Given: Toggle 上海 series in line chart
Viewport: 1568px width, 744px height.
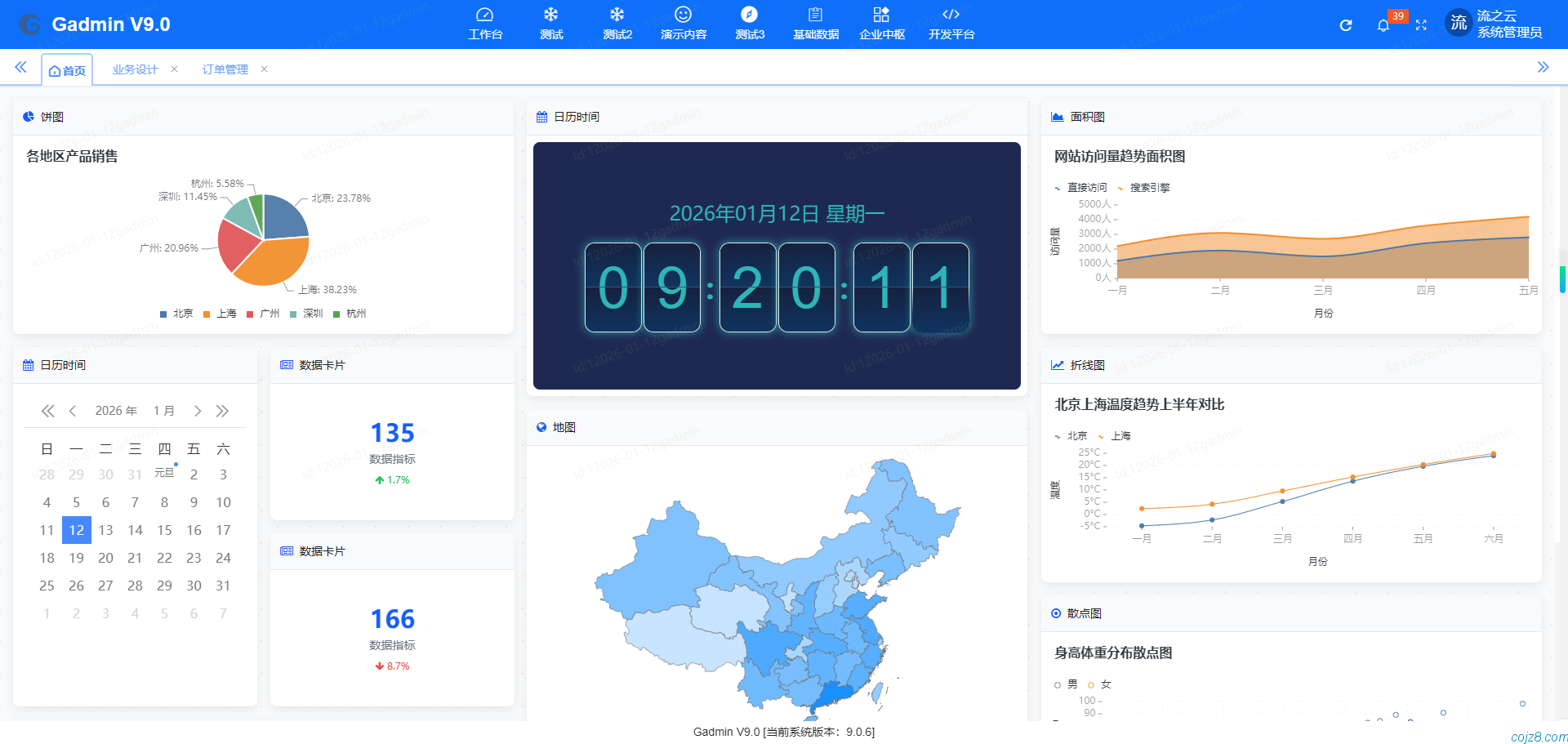Looking at the screenshot, I should pyautogui.click(x=1115, y=436).
